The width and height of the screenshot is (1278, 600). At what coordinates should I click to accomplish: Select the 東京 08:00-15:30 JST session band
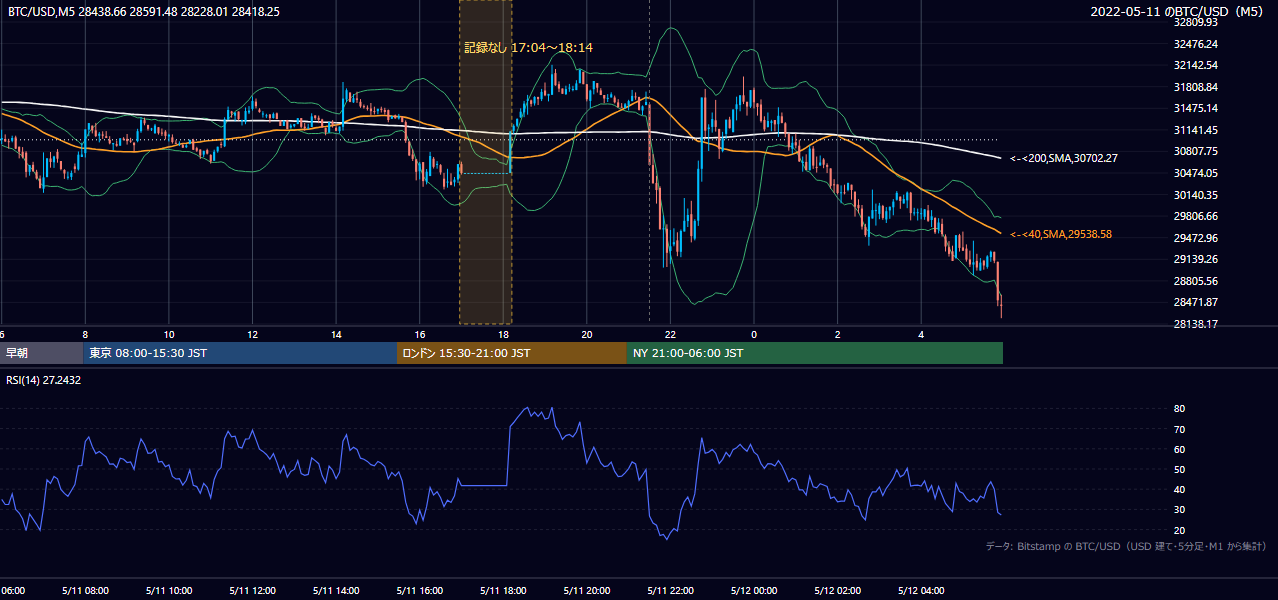(x=240, y=353)
